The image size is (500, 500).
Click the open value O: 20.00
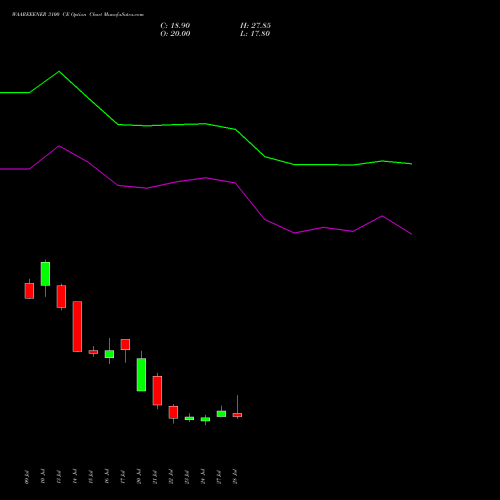point(175,34)
